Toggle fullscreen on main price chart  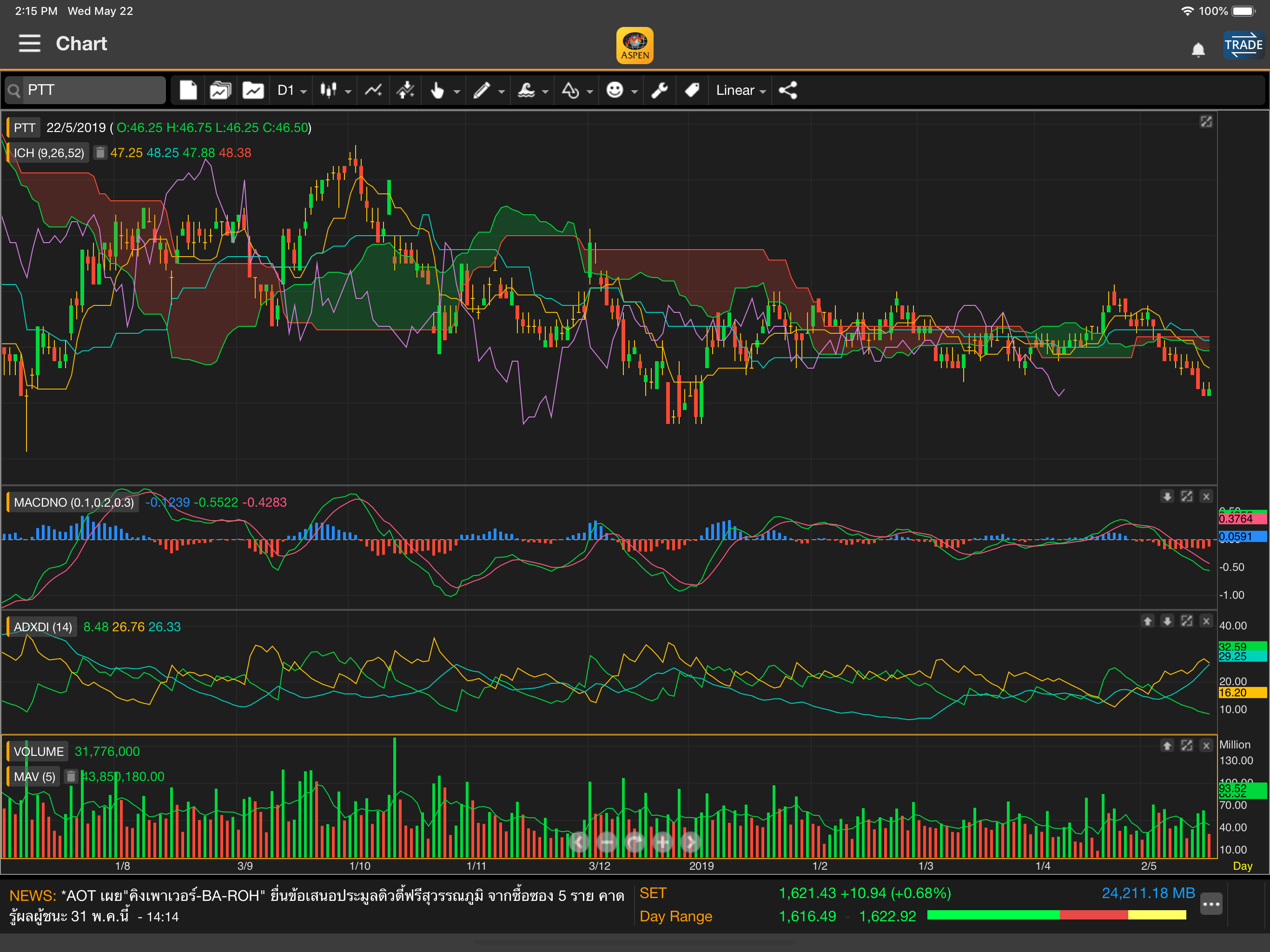point(1206,122)
